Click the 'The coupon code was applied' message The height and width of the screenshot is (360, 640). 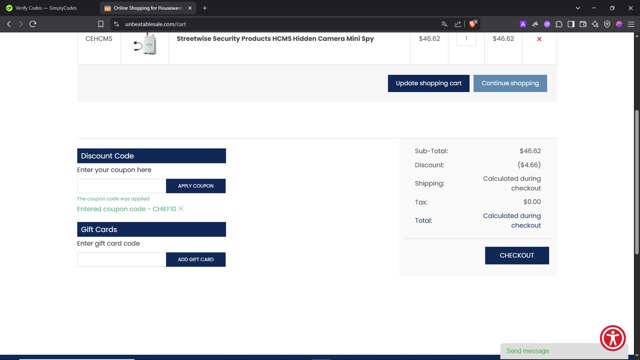tap(113, 199)
